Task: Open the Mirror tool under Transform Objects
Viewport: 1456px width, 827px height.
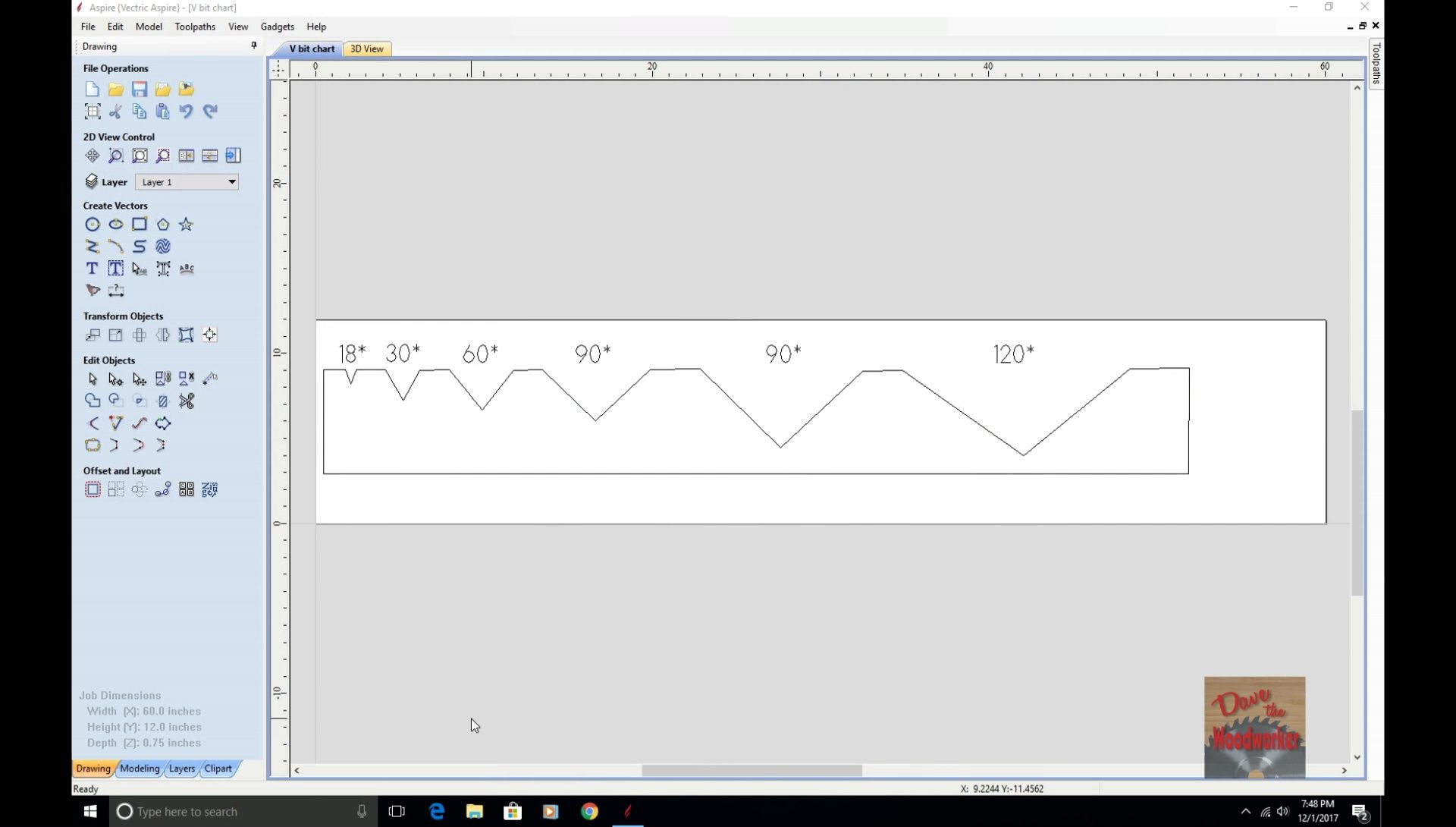Action: (x=162, y=335)
